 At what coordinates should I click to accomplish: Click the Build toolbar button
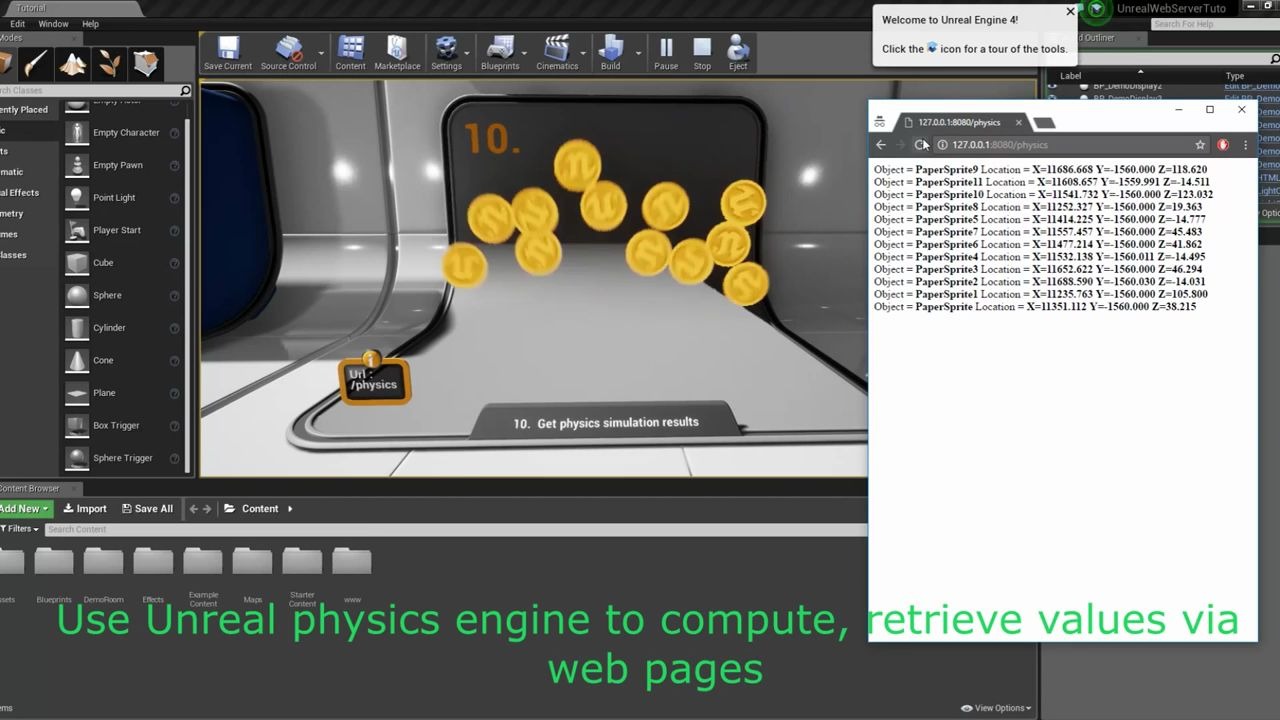tap(610, 53)
